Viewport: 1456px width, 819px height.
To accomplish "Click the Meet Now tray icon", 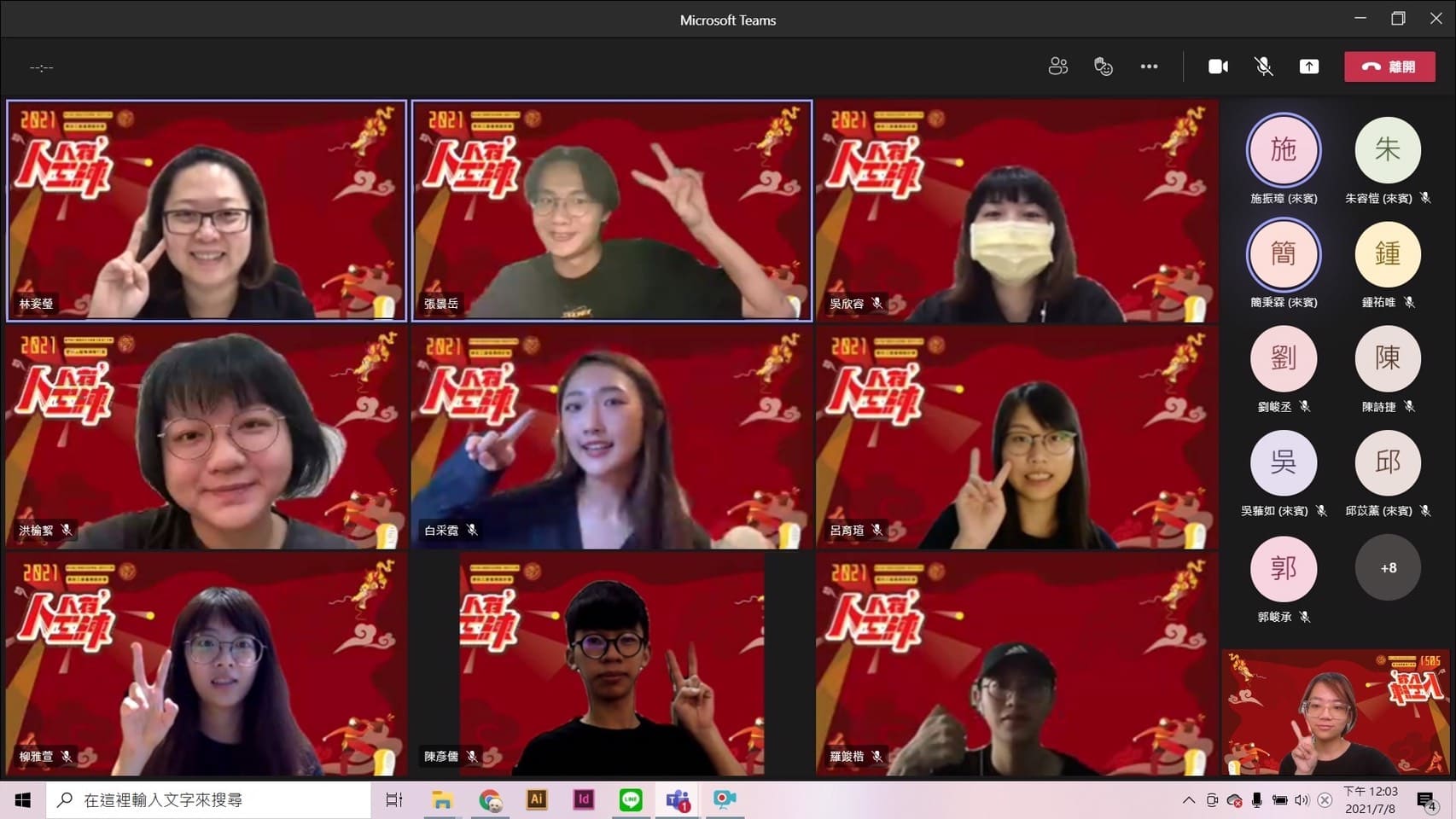I will coord(1212,800).
